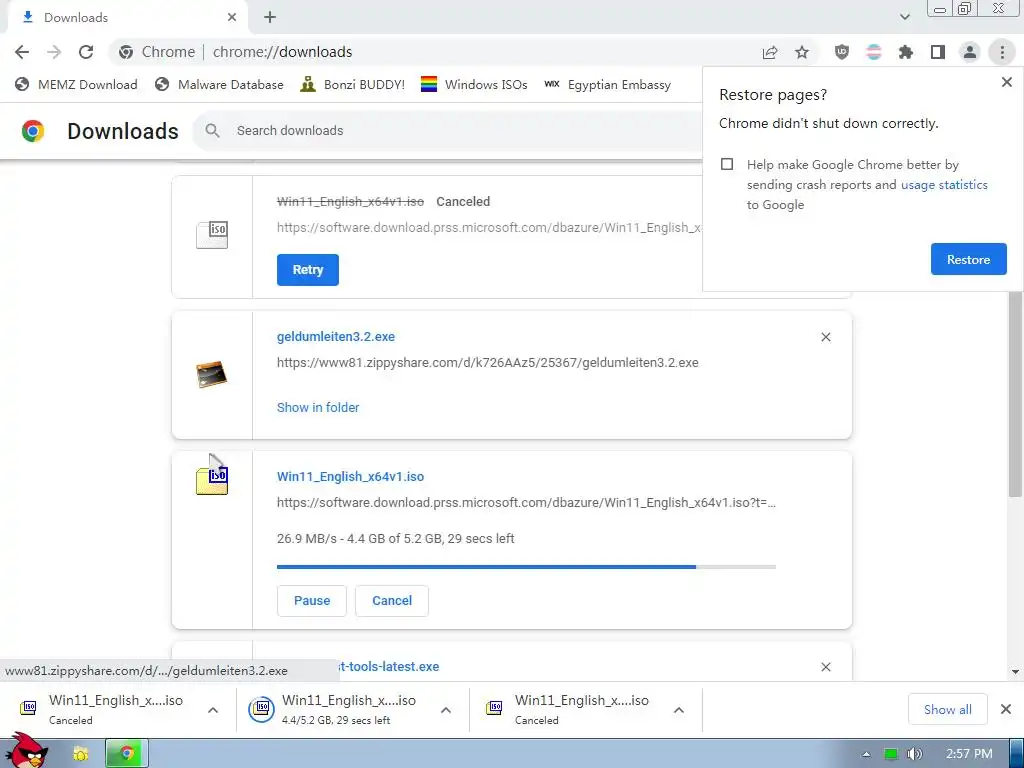The image size is (1024, 768).
Task: Open the Chrome three-dot menu
Action: click(1002, 52)
